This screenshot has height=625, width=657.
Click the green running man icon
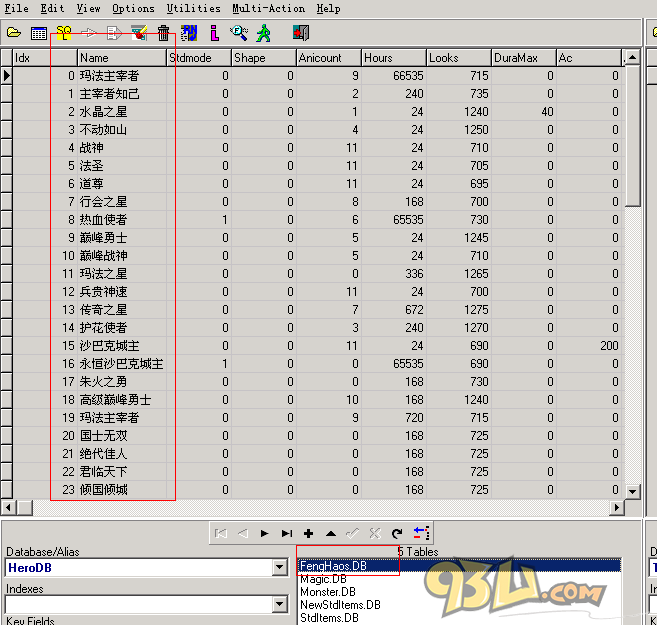pos(264,33)
